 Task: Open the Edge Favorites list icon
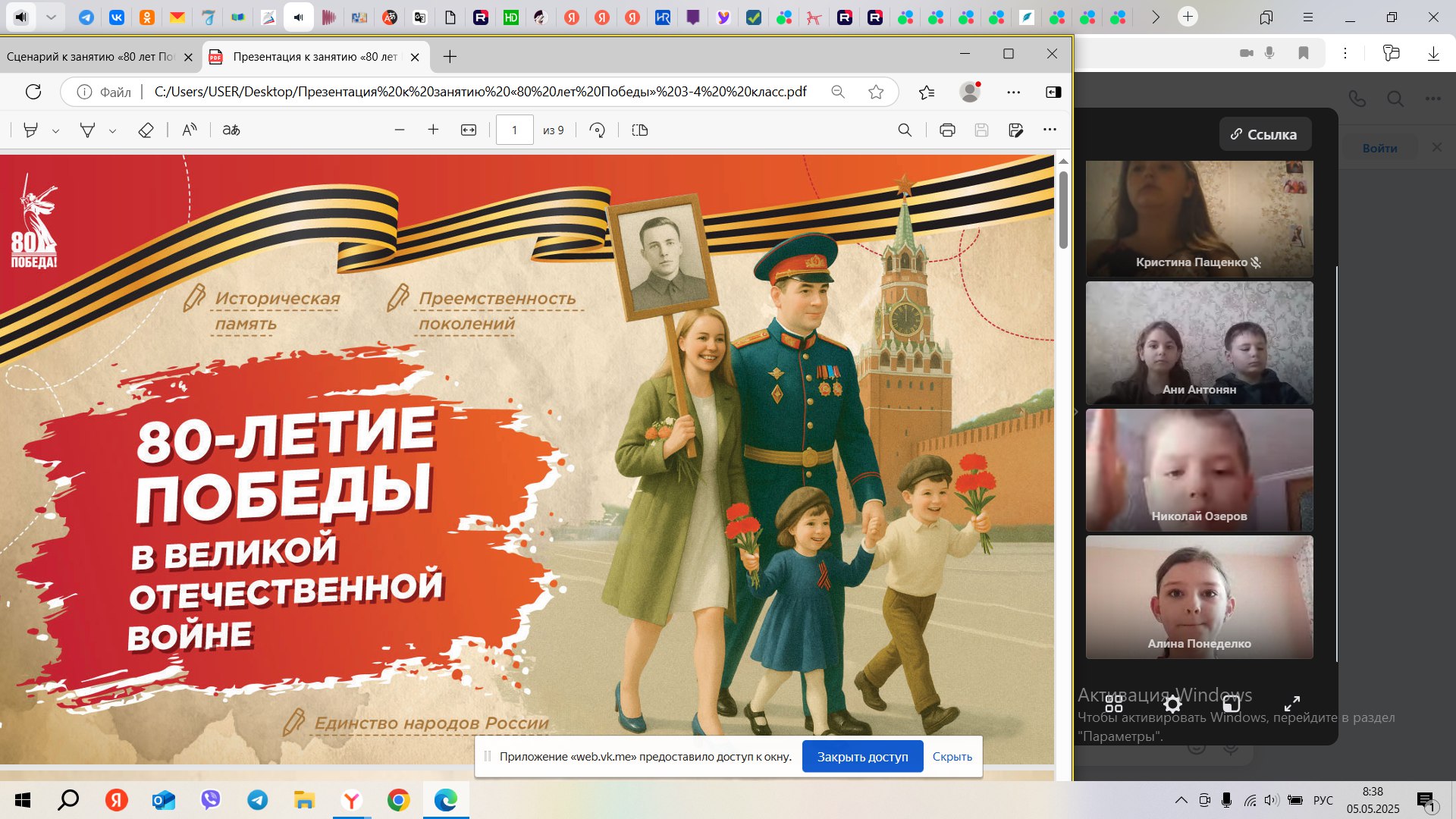(926, 92)
